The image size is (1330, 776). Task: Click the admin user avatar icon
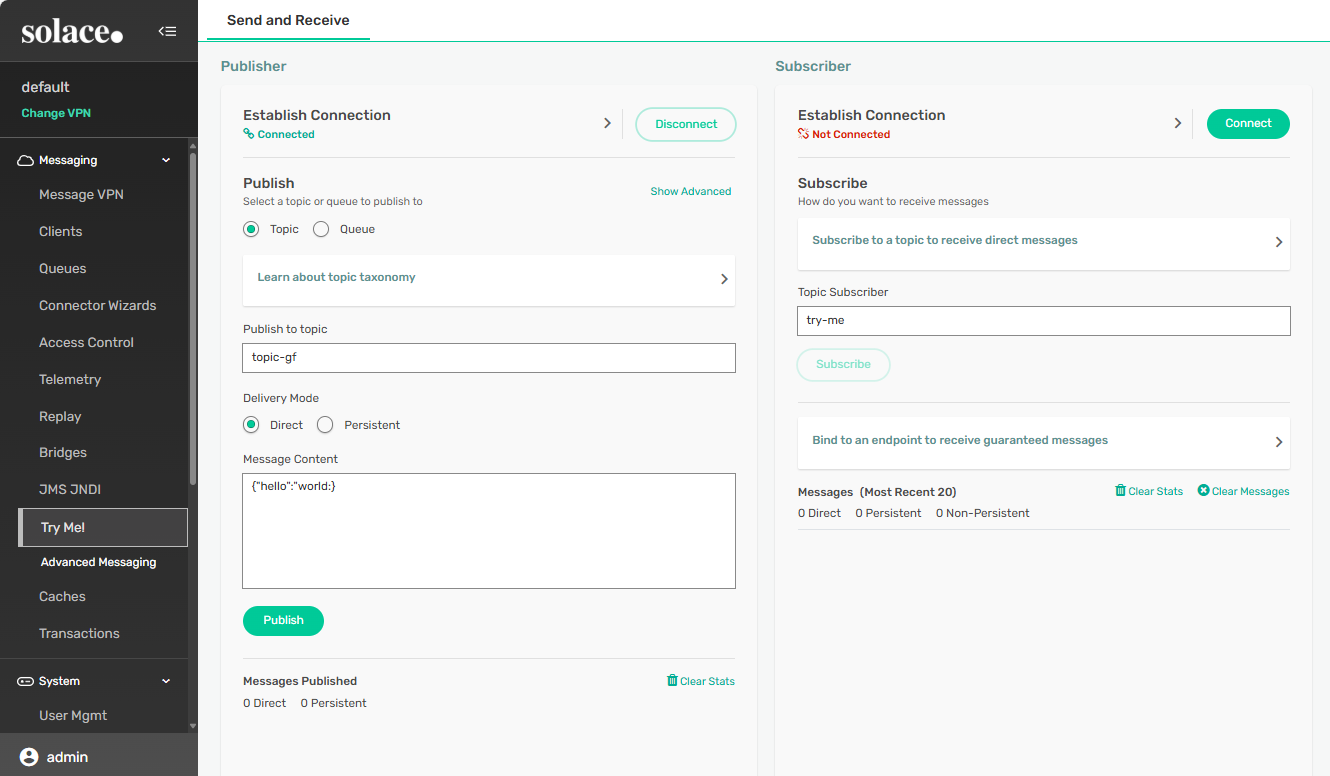coord(29,757)
